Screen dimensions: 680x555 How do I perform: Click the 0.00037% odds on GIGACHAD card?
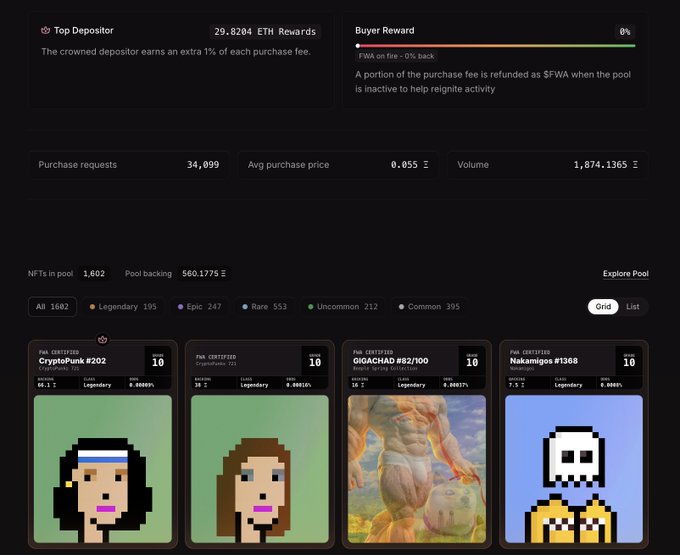click(x=455, y=385)
